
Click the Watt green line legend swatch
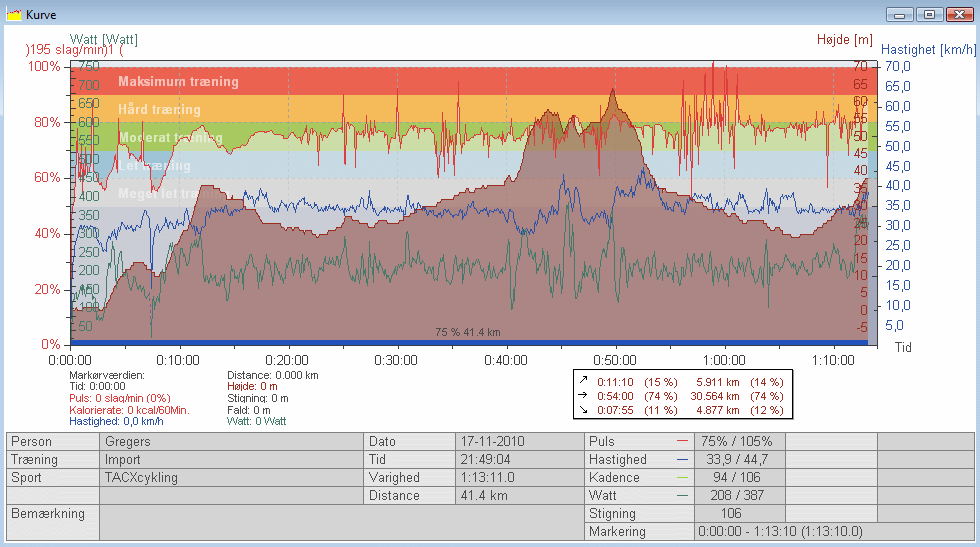(x=682, y=496)
